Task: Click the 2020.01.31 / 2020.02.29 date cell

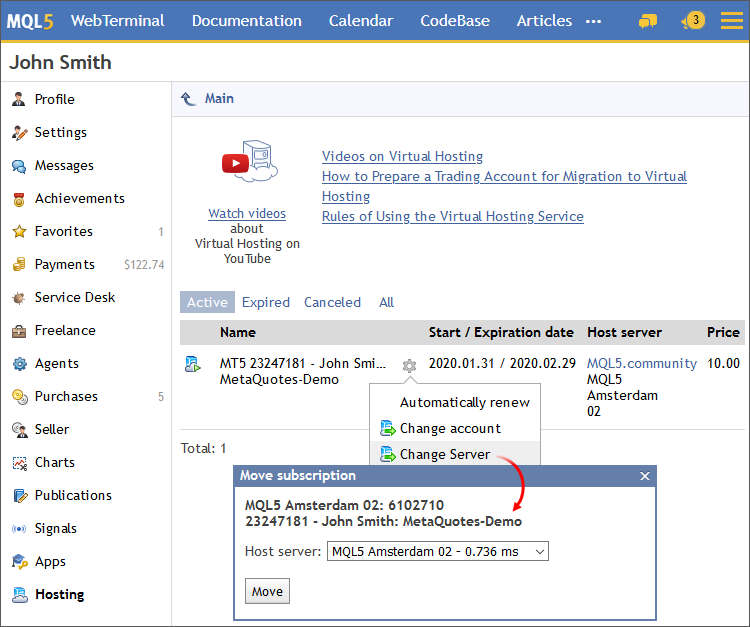Action: point(502,363)
